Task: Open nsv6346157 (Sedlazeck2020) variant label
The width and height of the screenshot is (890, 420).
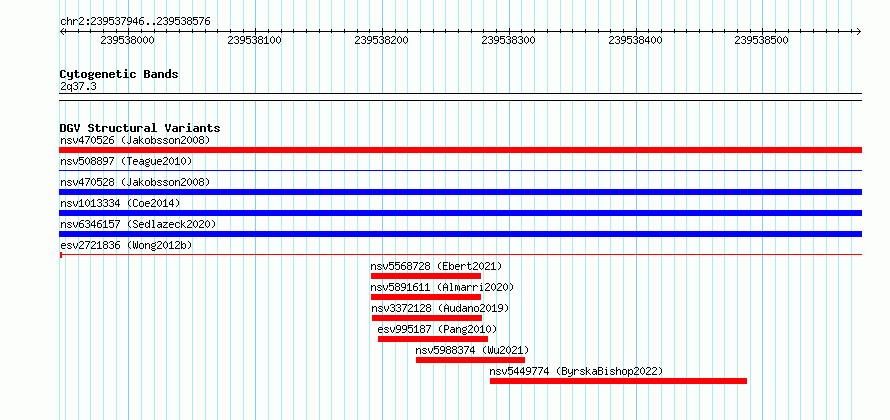Action: point(138,224)
